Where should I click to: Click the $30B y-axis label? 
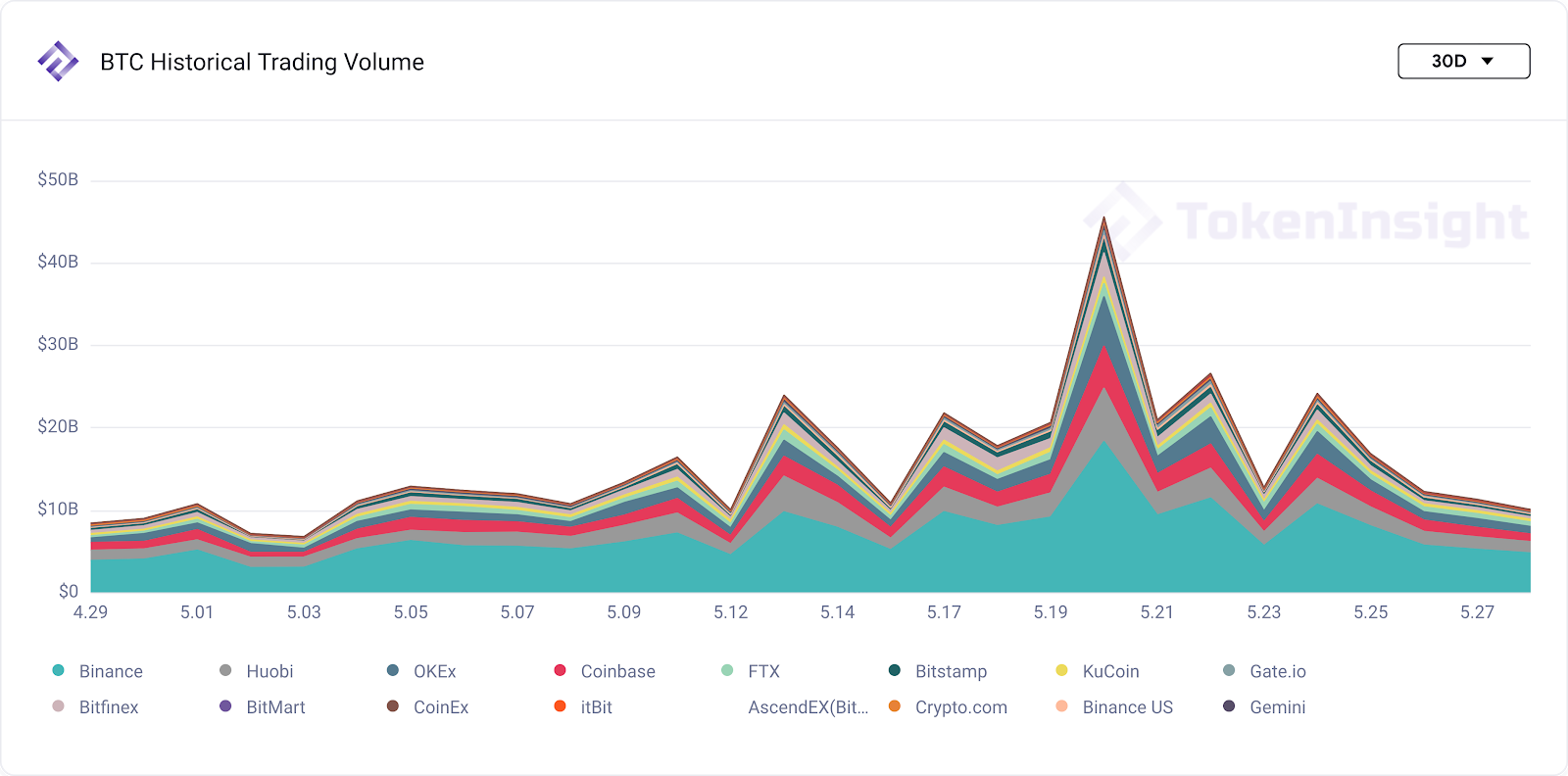(x=58, y=344)
